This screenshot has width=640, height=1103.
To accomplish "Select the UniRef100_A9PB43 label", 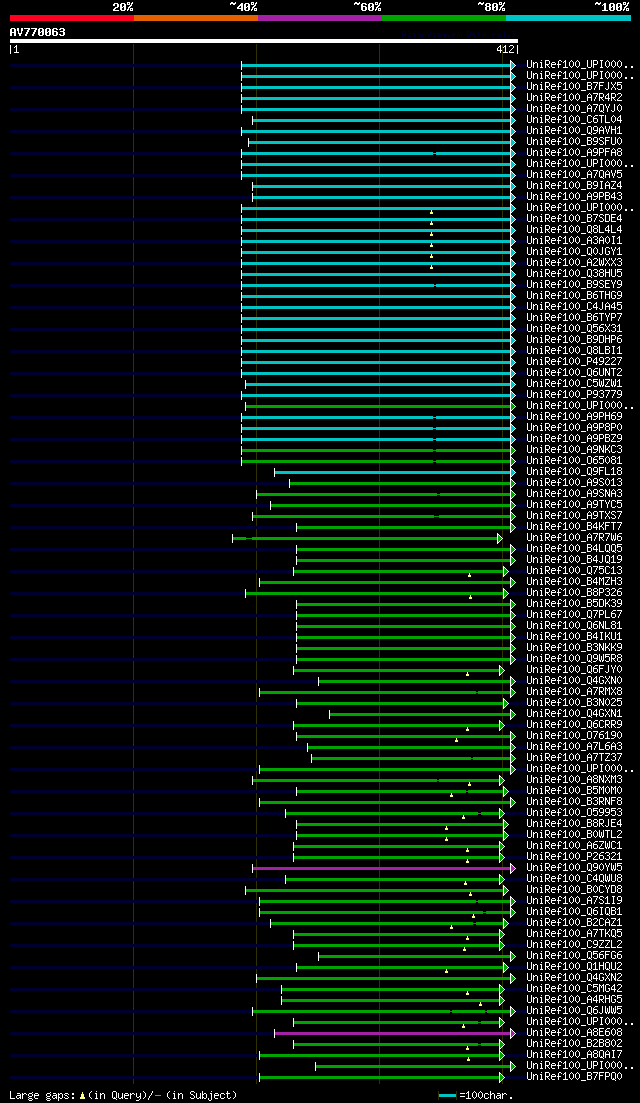I will tap(574, 196).
